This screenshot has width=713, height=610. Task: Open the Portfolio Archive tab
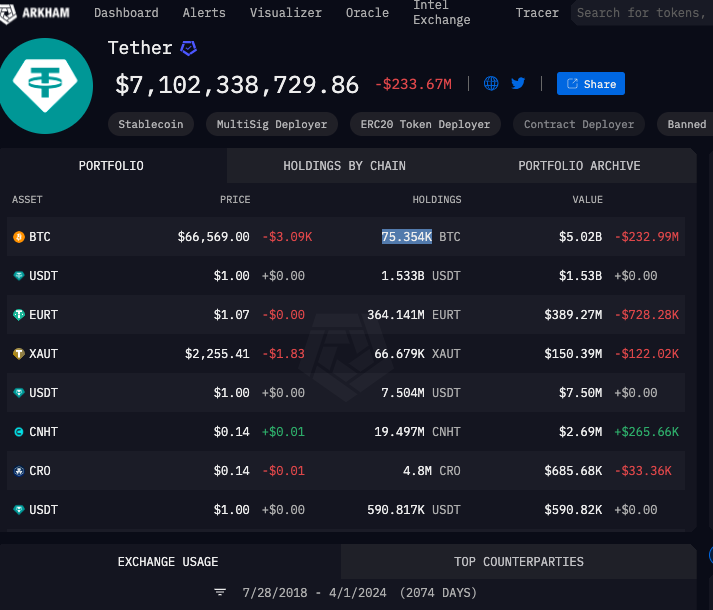pos(579,166)
